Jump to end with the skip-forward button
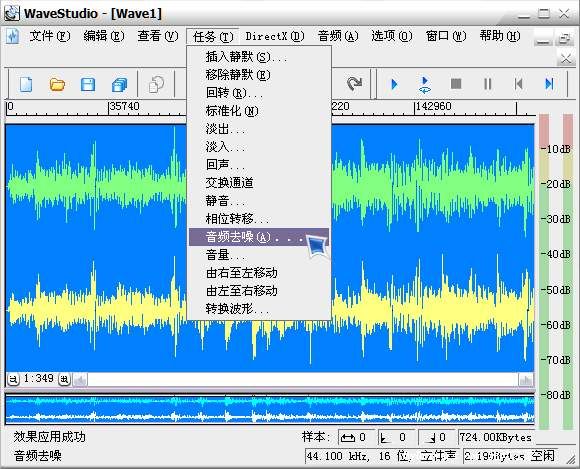The image size is (580, 469). (549, 84)
